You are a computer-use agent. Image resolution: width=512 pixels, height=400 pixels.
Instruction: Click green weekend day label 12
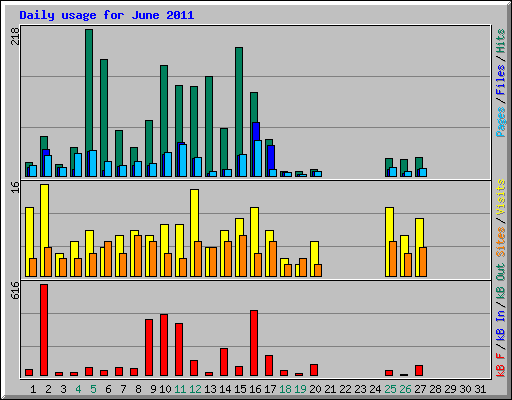pos(195,389)
